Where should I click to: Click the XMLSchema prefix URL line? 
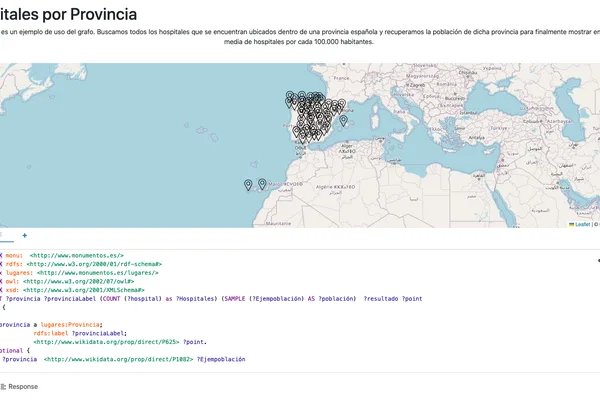84,290
